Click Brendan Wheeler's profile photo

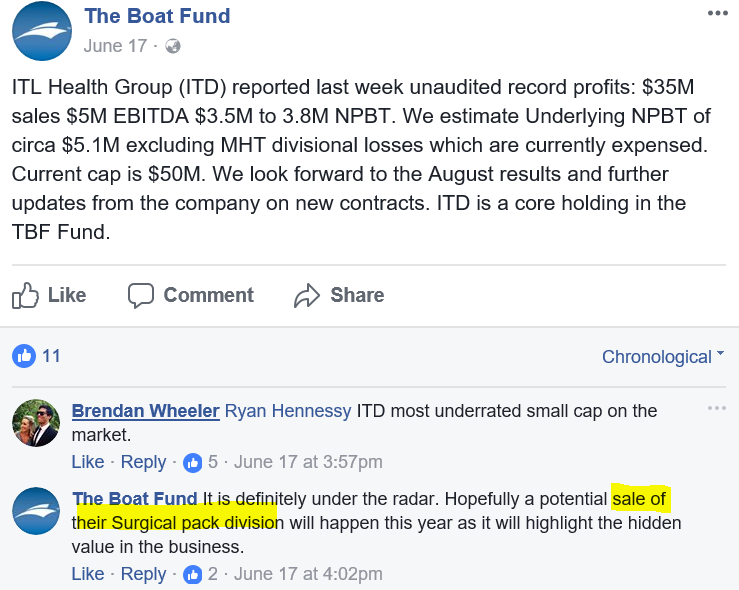[36, 423]
